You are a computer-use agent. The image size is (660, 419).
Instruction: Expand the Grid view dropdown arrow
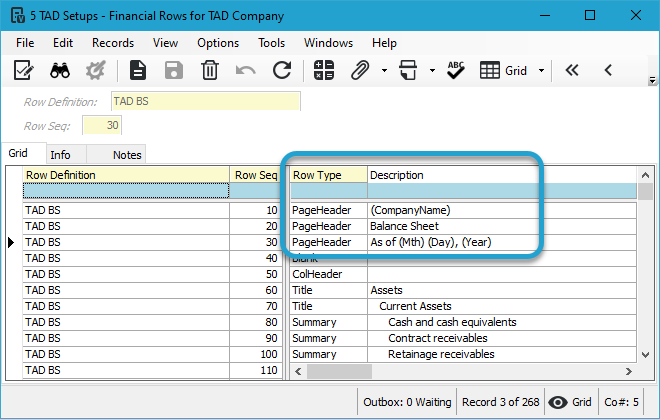point(542,70)
